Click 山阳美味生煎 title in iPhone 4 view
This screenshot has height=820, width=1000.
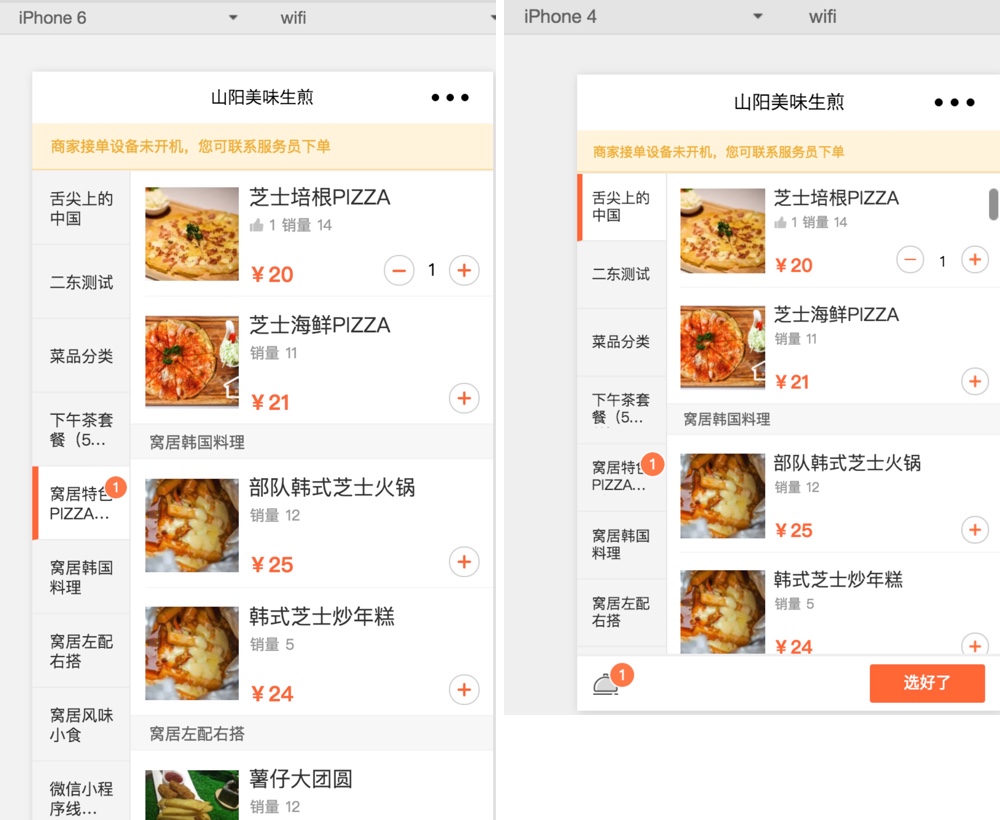(x=789, y=102)
